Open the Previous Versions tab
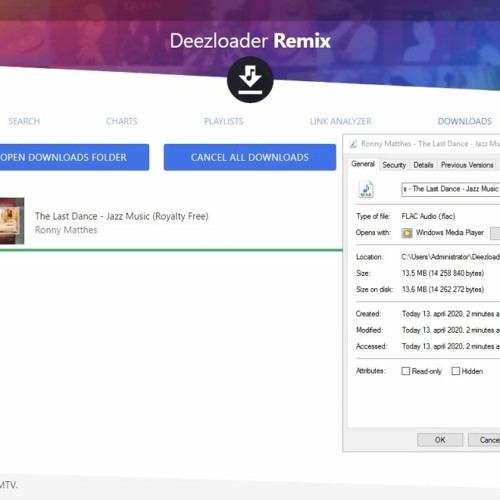 (467, 165)
